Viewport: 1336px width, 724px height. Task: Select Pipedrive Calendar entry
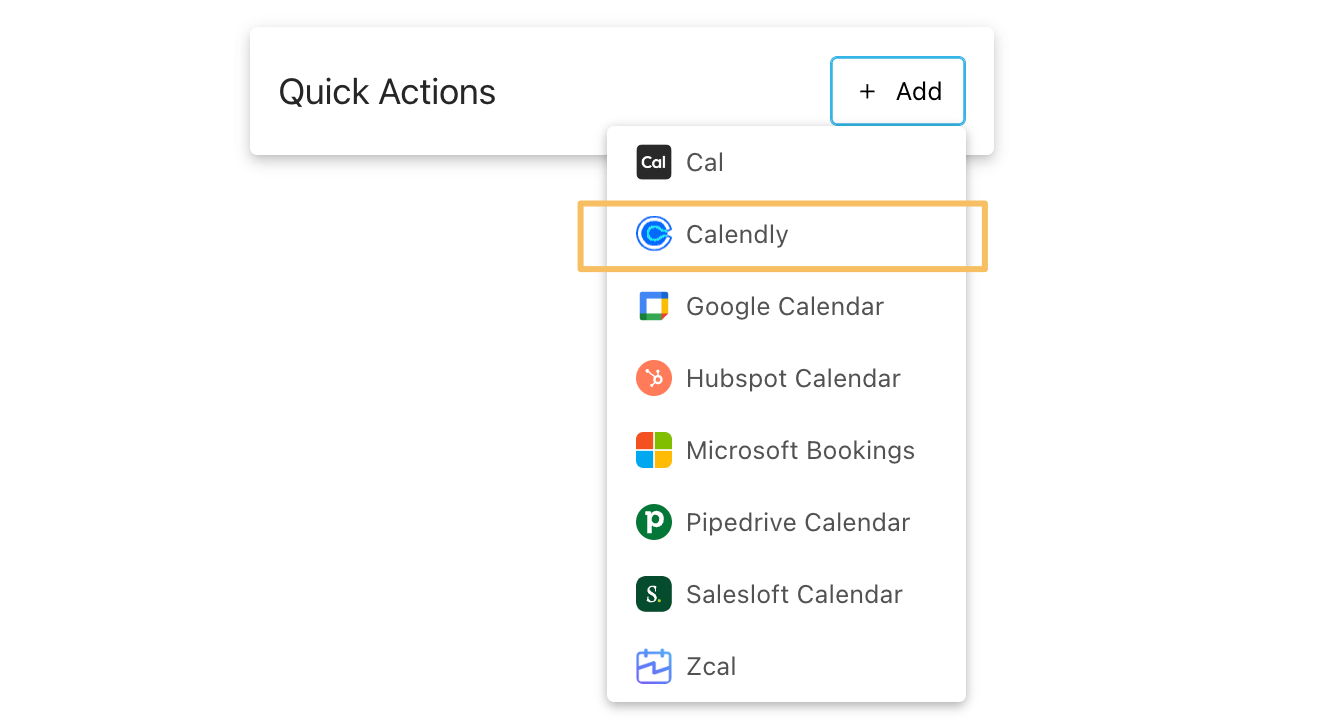798,522
